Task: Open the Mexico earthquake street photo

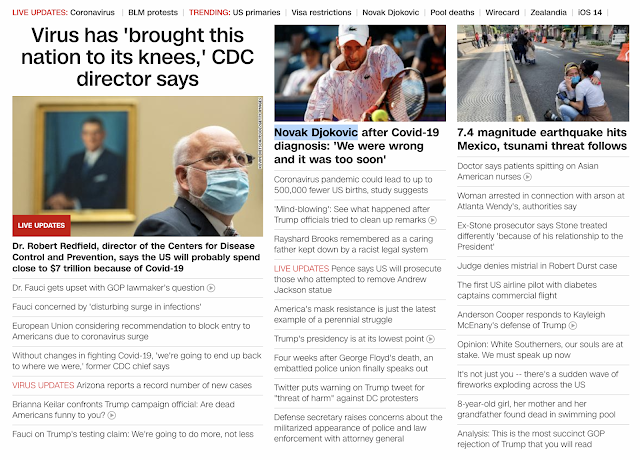Action: [x=543, y=73]
